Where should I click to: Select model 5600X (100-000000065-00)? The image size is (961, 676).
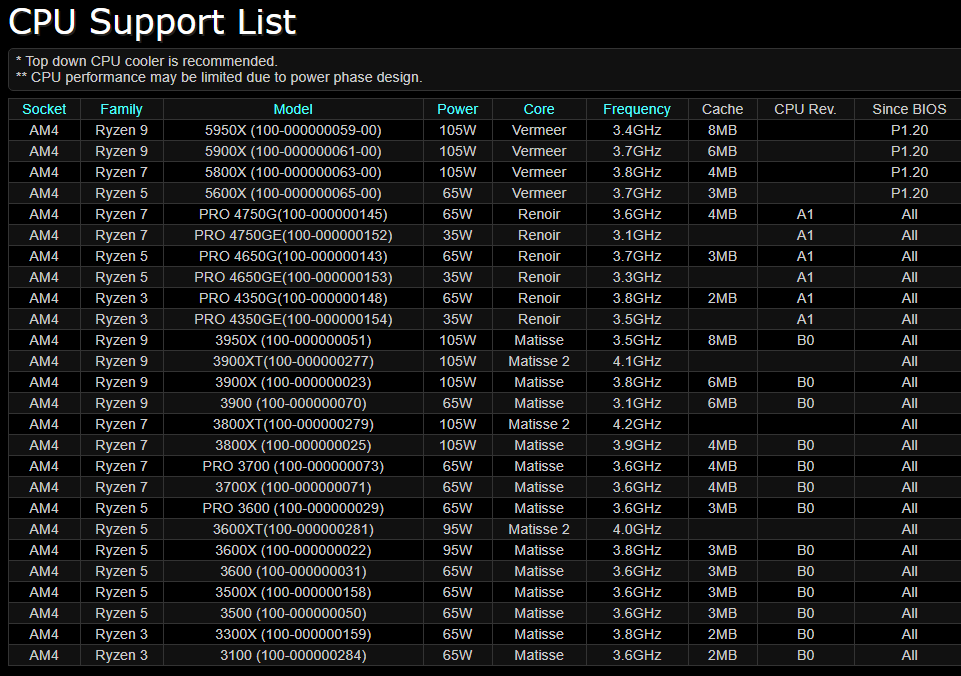coord(293,193)
